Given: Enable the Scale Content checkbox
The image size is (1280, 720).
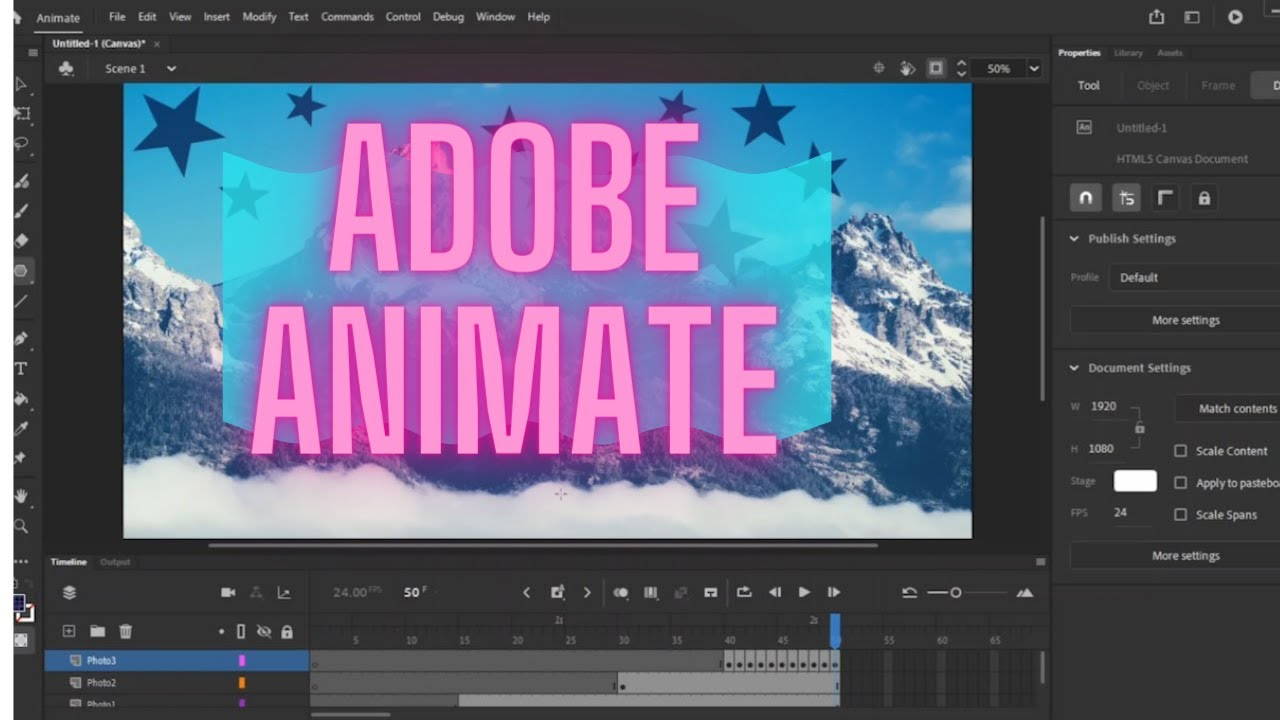Looking at the screenshot, I should [1180, 451].
